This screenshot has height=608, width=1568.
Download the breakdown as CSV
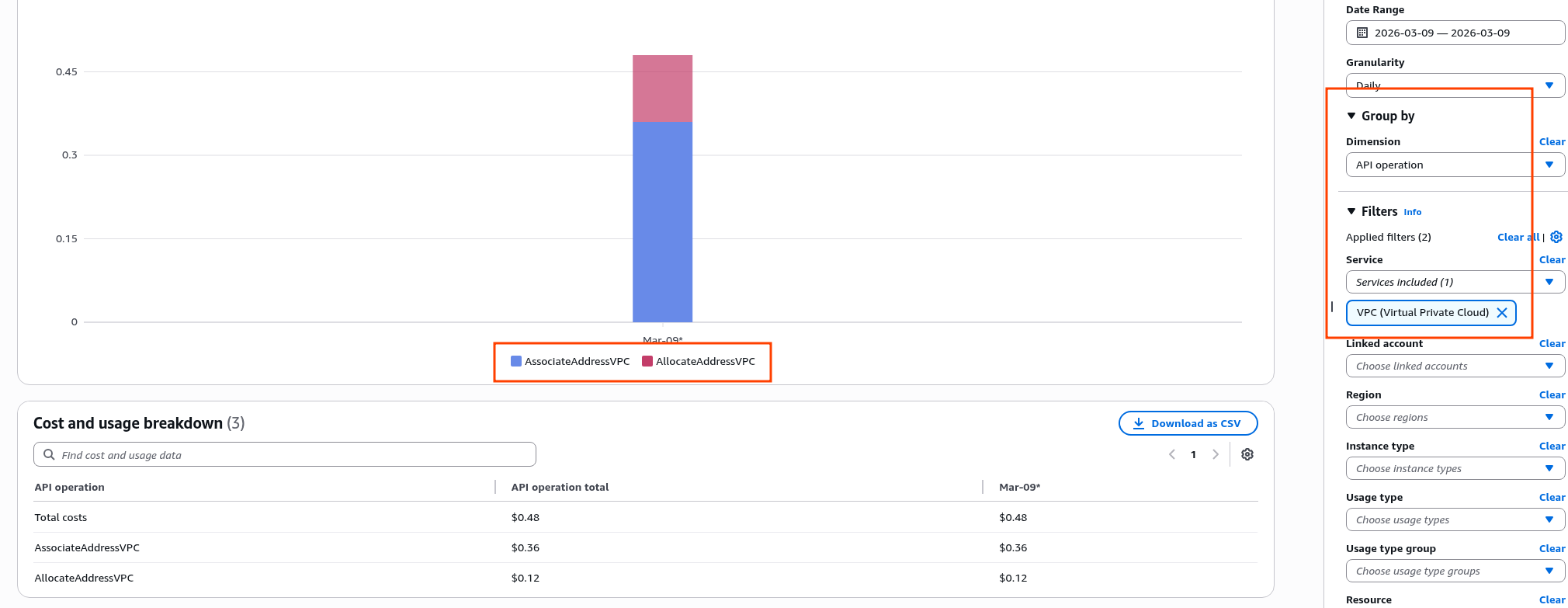1188,423
